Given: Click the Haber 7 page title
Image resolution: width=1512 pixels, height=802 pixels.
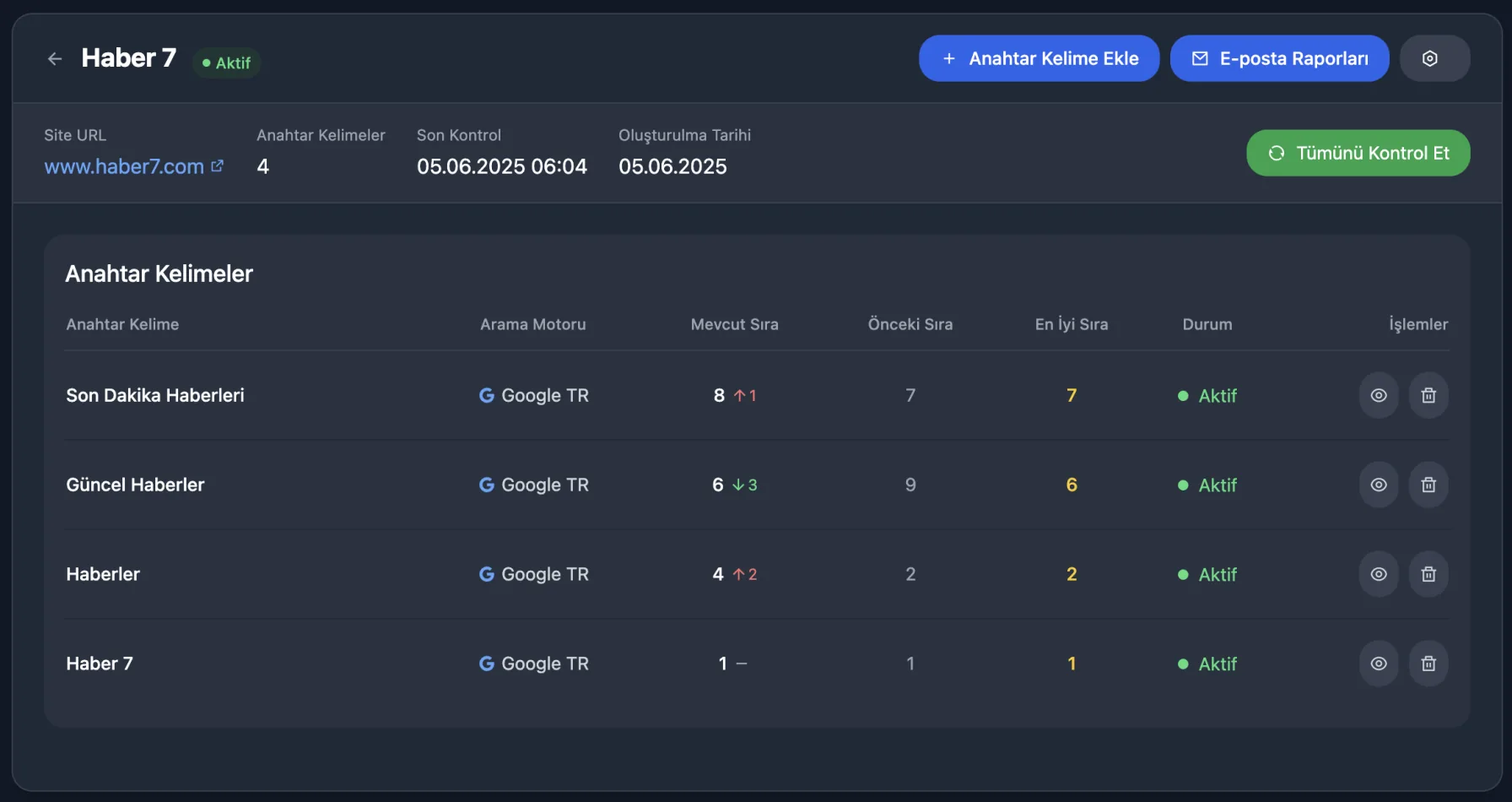Looking at the screenshot, I should click(x=129, y=58).
